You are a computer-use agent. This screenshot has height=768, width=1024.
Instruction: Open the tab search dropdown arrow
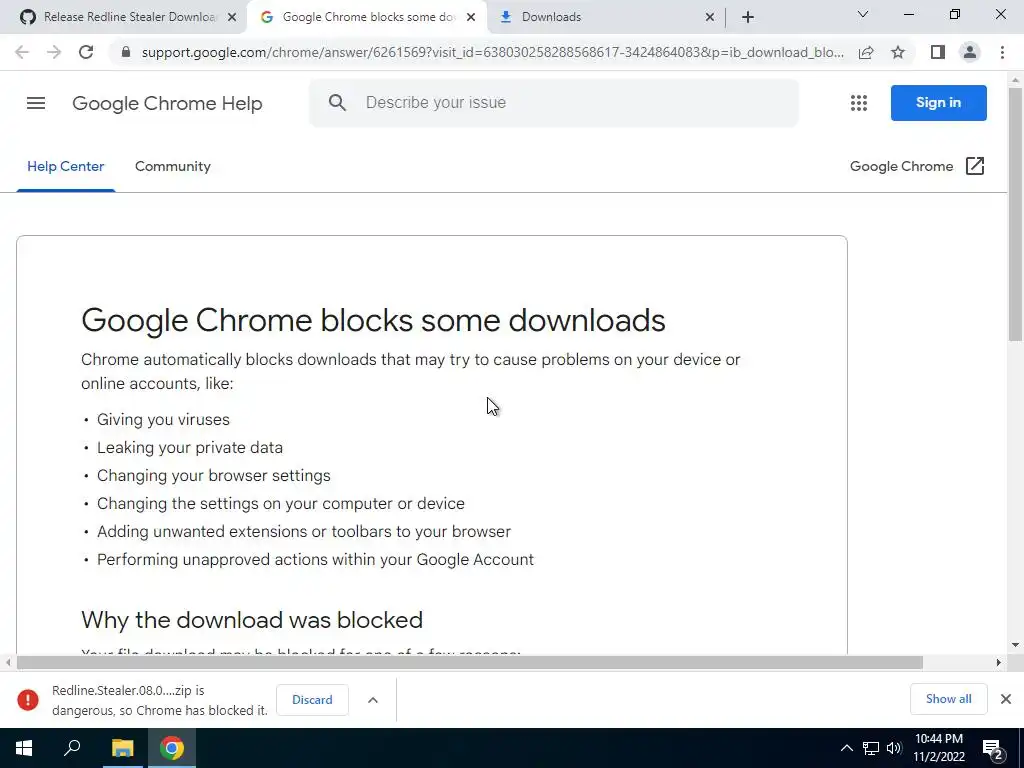[x=862, y=14]
